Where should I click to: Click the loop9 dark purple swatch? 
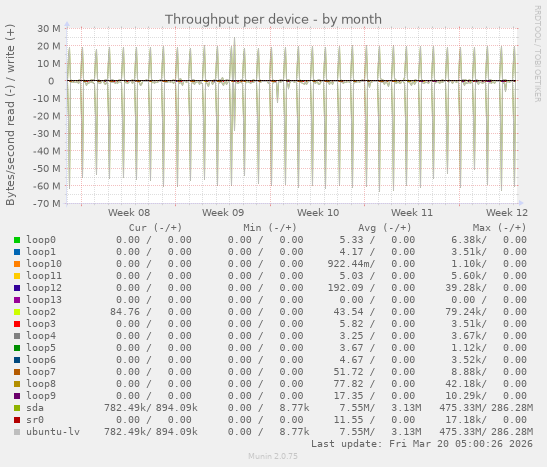point(17,396)
